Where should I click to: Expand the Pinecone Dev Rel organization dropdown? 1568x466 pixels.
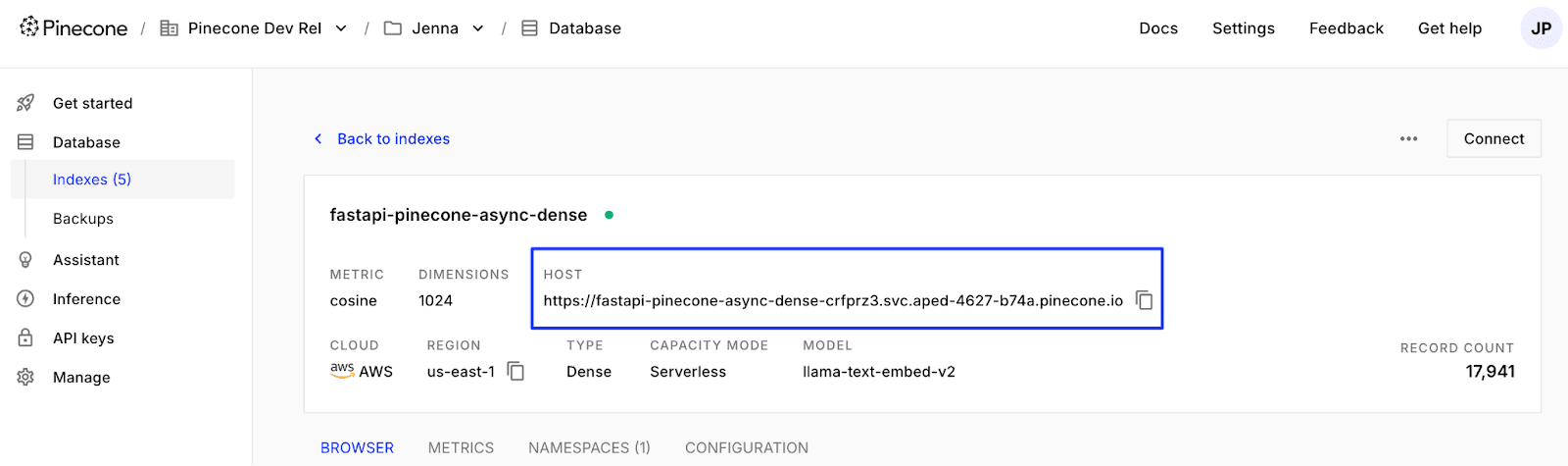pos(341,28)
